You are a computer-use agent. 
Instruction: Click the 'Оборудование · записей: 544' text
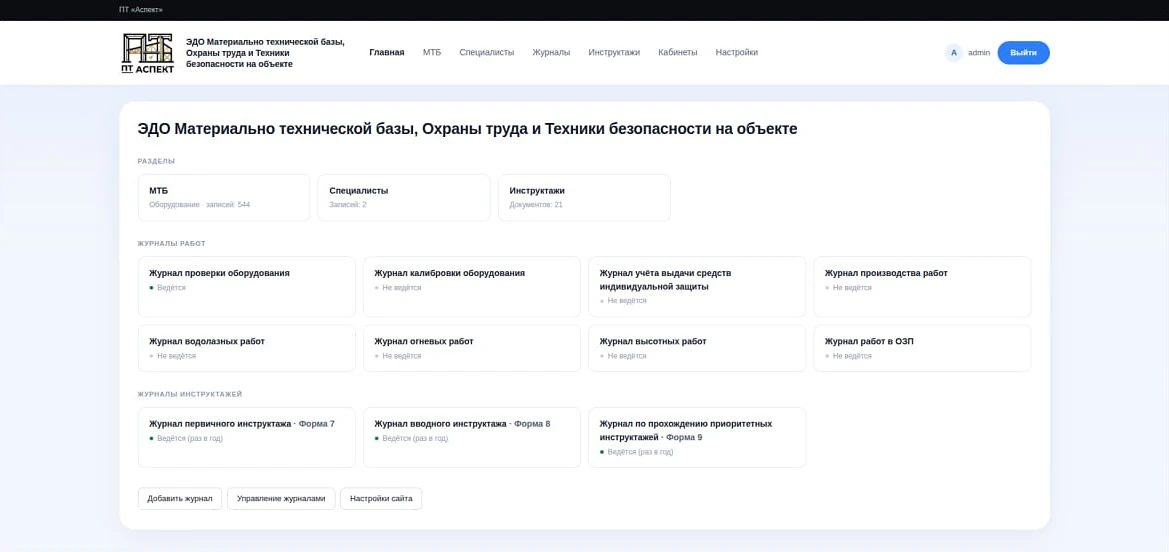200,204
